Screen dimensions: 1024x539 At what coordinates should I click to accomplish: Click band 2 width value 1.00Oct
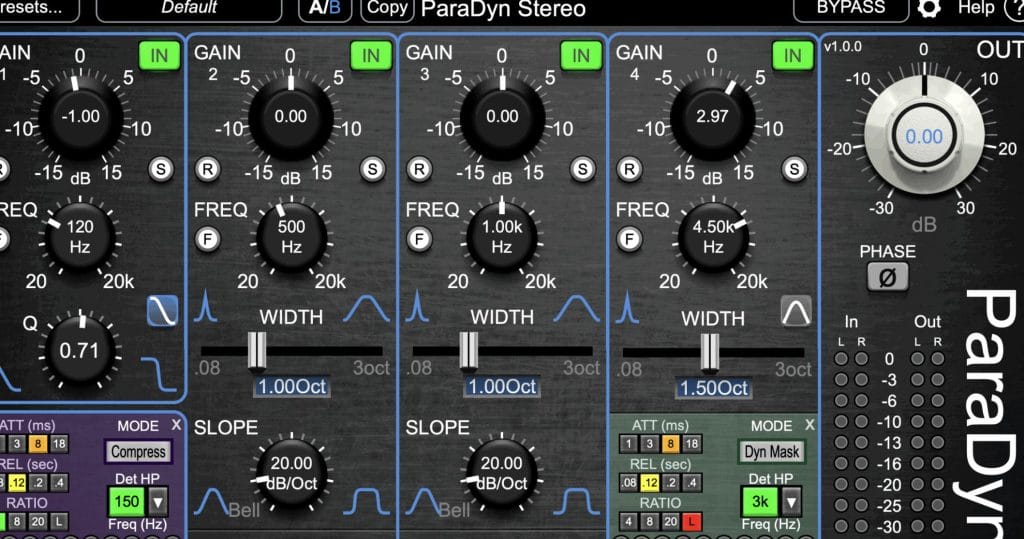pos(292,387)
